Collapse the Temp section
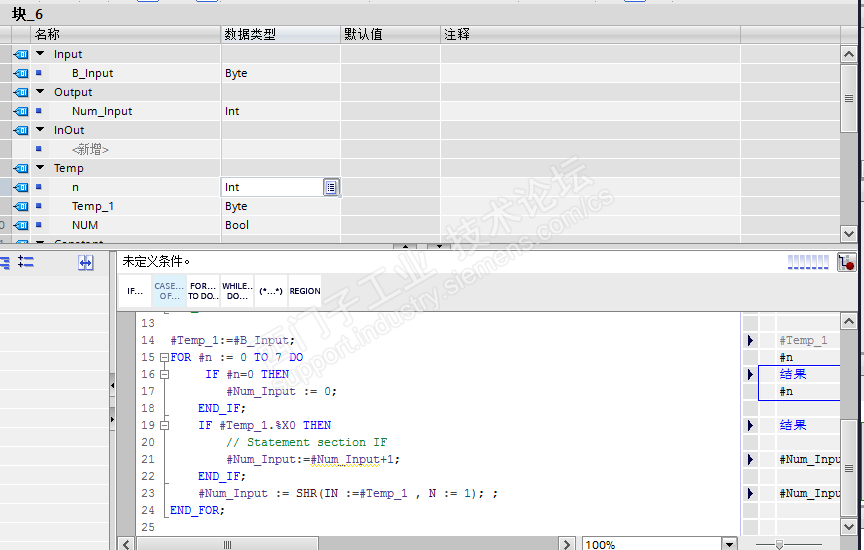Viewport: 864px width, 550px height. pos(40,168)
